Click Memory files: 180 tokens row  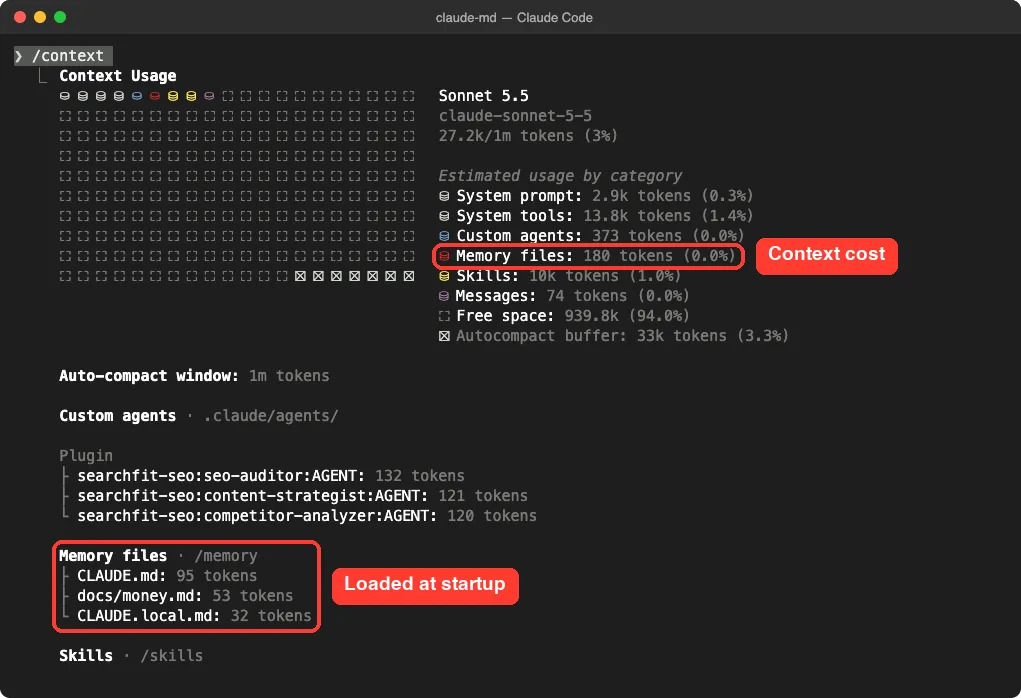coord(589,256)
